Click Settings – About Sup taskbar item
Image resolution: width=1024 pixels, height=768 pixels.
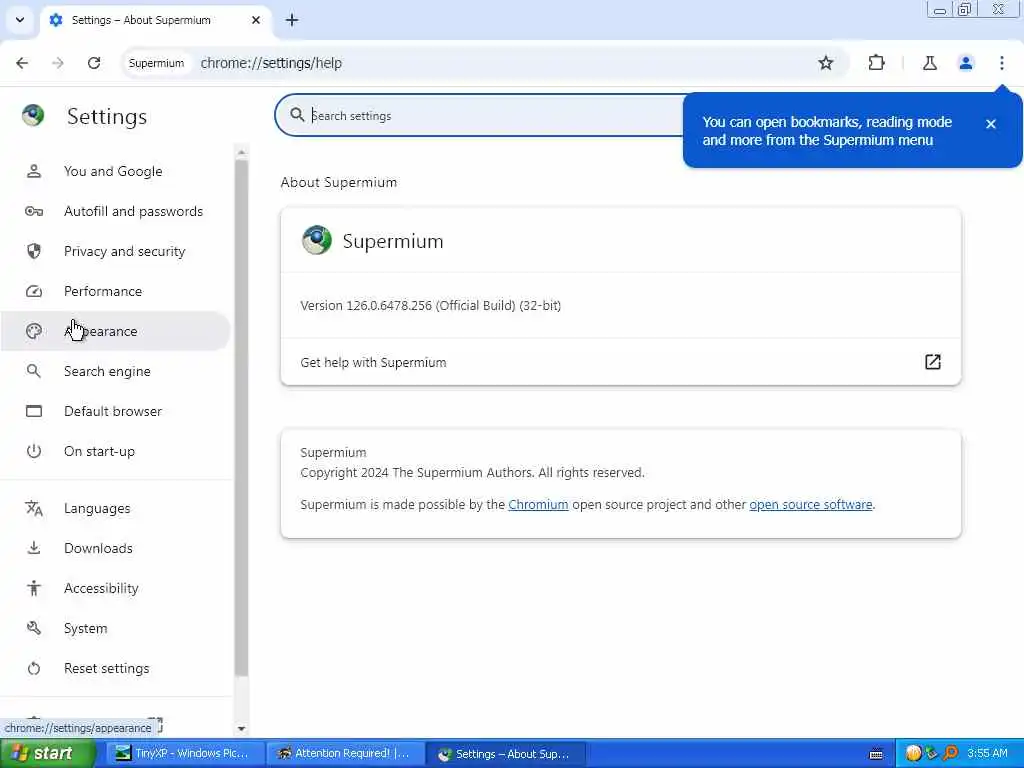point(504,754)
